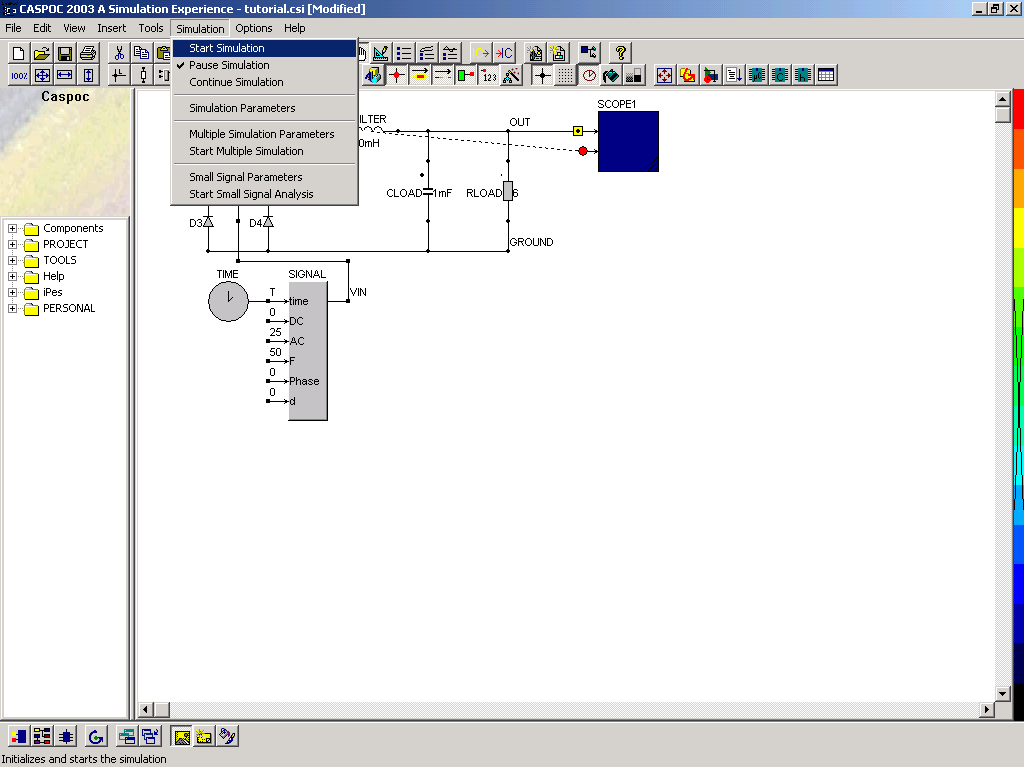Open Simulation Parameters from the menu
Viewport: 1024px width, 768px height.
coord(264,108)
